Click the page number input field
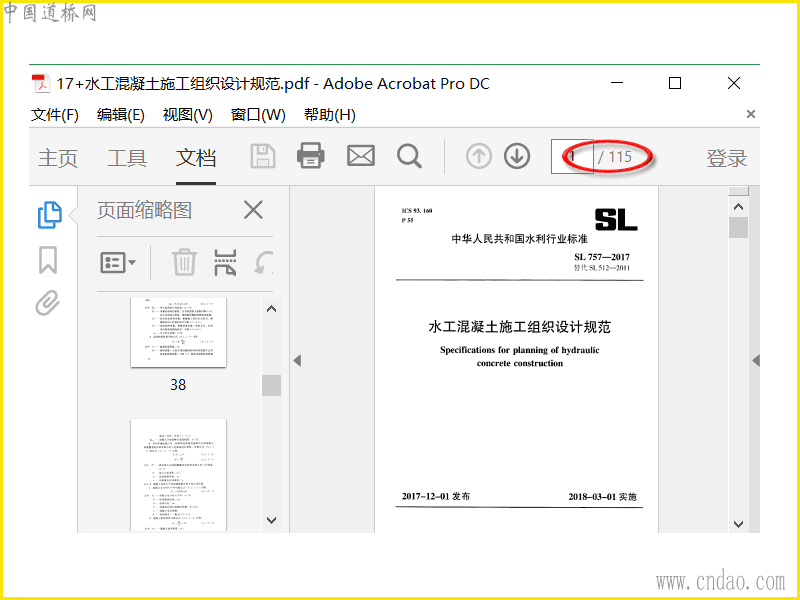800x600 pixels. pyautogui.click(x=572, y=157)
